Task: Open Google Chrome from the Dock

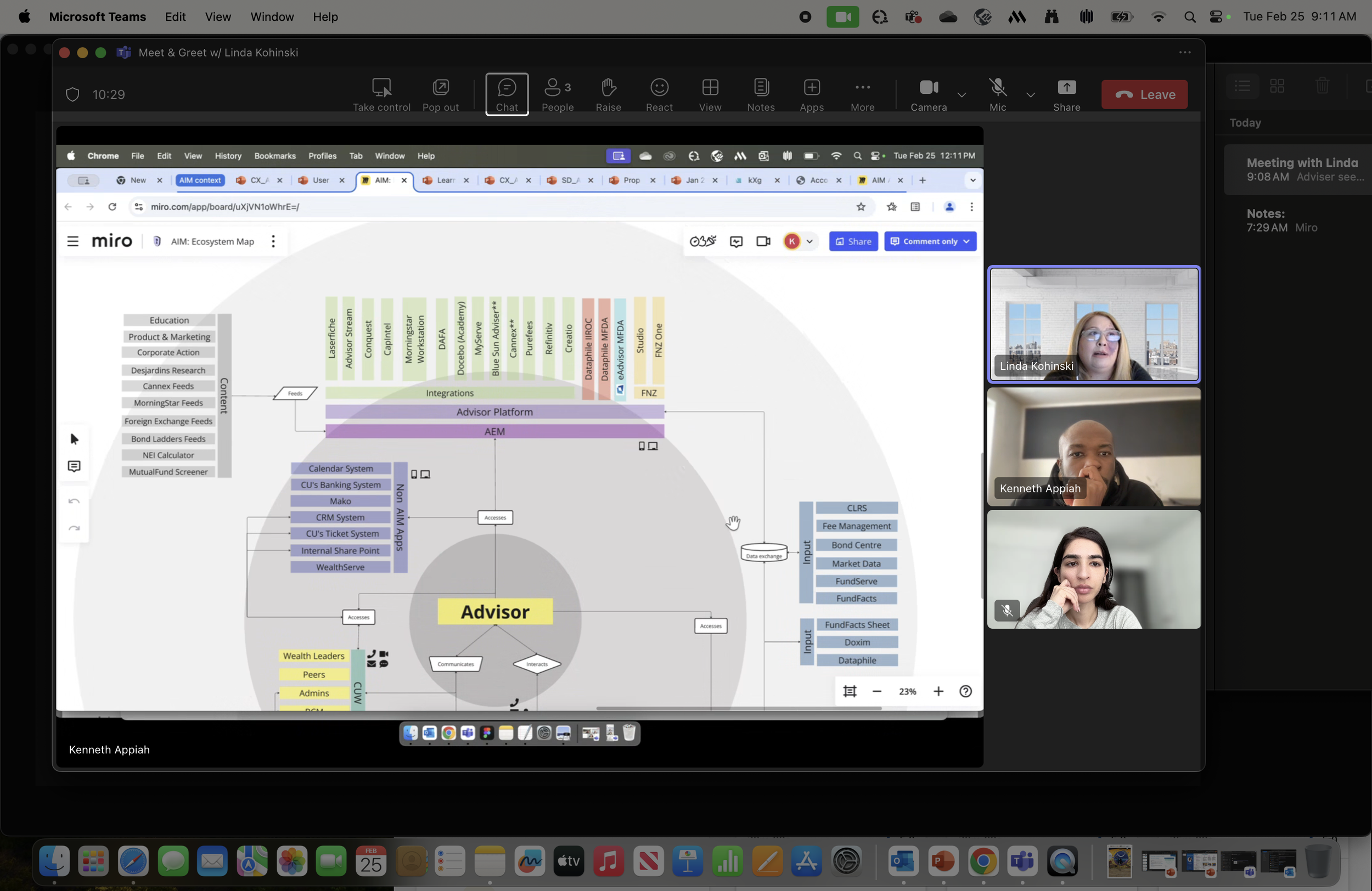Action: 983,861
